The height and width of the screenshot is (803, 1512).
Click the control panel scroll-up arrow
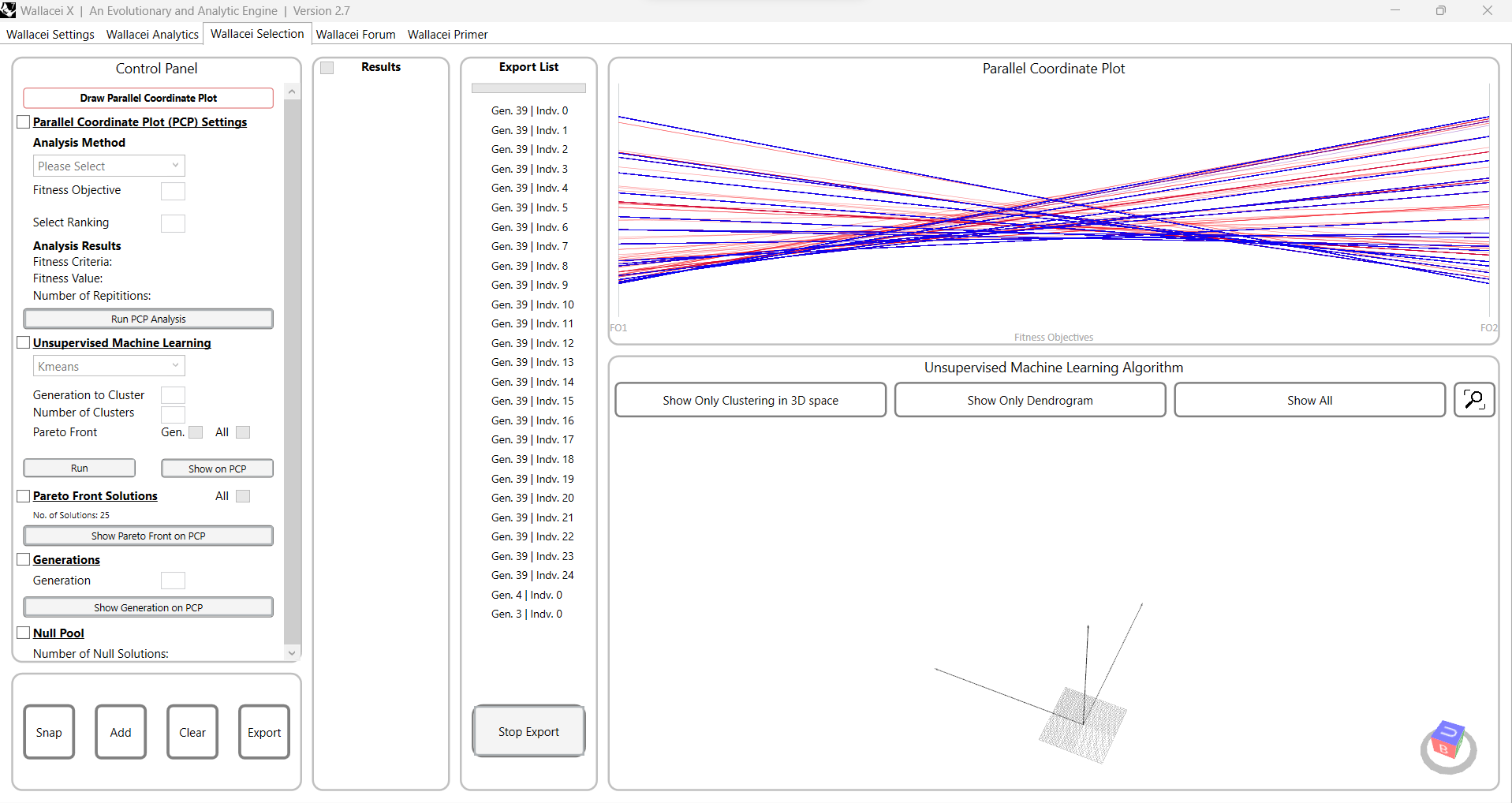click(x=292, y=92)
